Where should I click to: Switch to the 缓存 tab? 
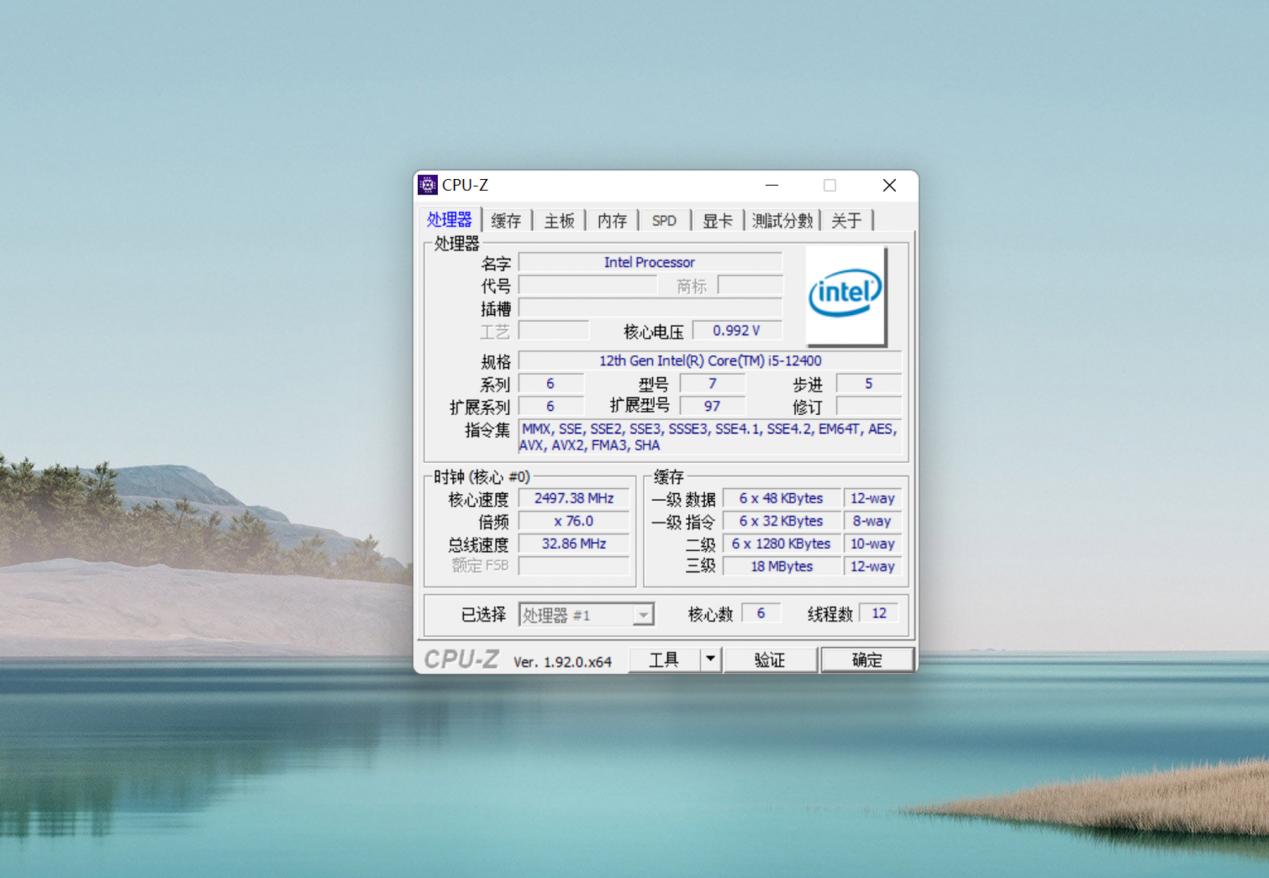point(505,220)
